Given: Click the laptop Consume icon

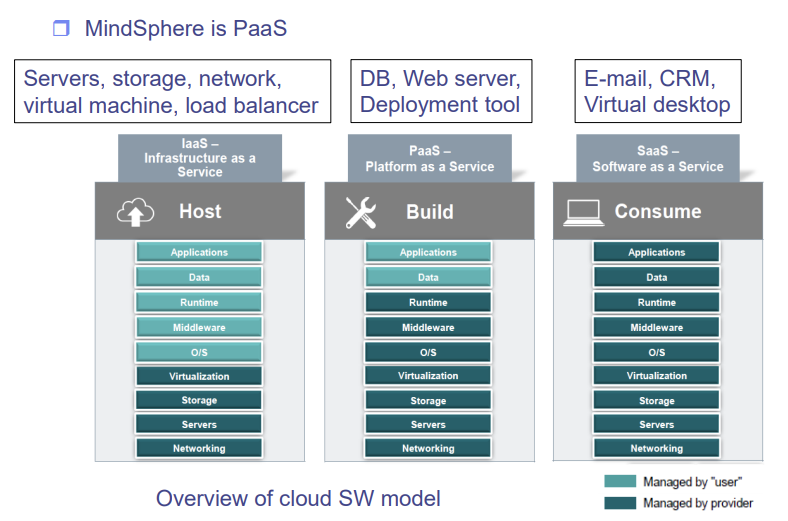Looking at the screenshot, I should 583,213.
